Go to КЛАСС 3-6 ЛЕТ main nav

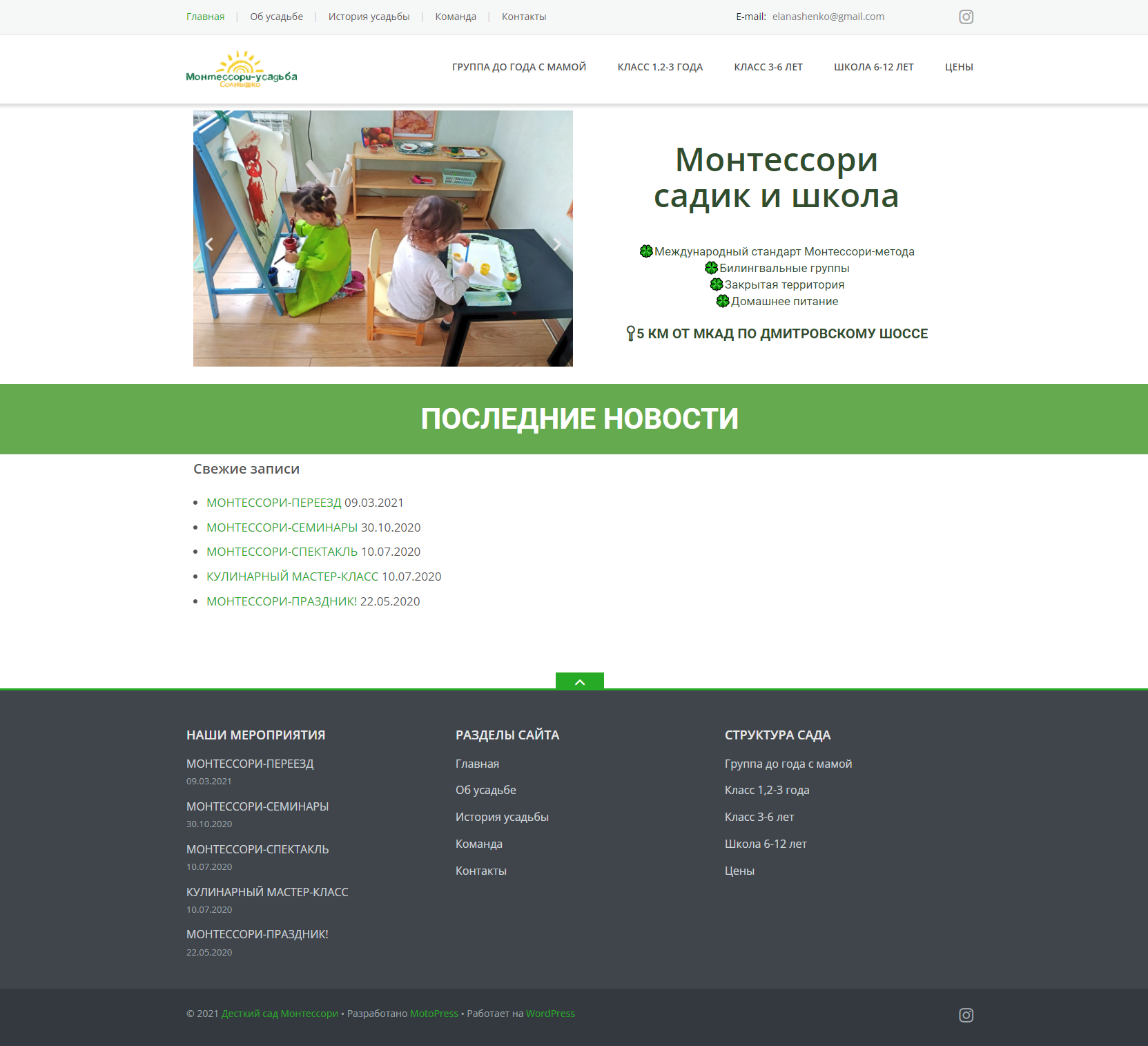point(768,67)
